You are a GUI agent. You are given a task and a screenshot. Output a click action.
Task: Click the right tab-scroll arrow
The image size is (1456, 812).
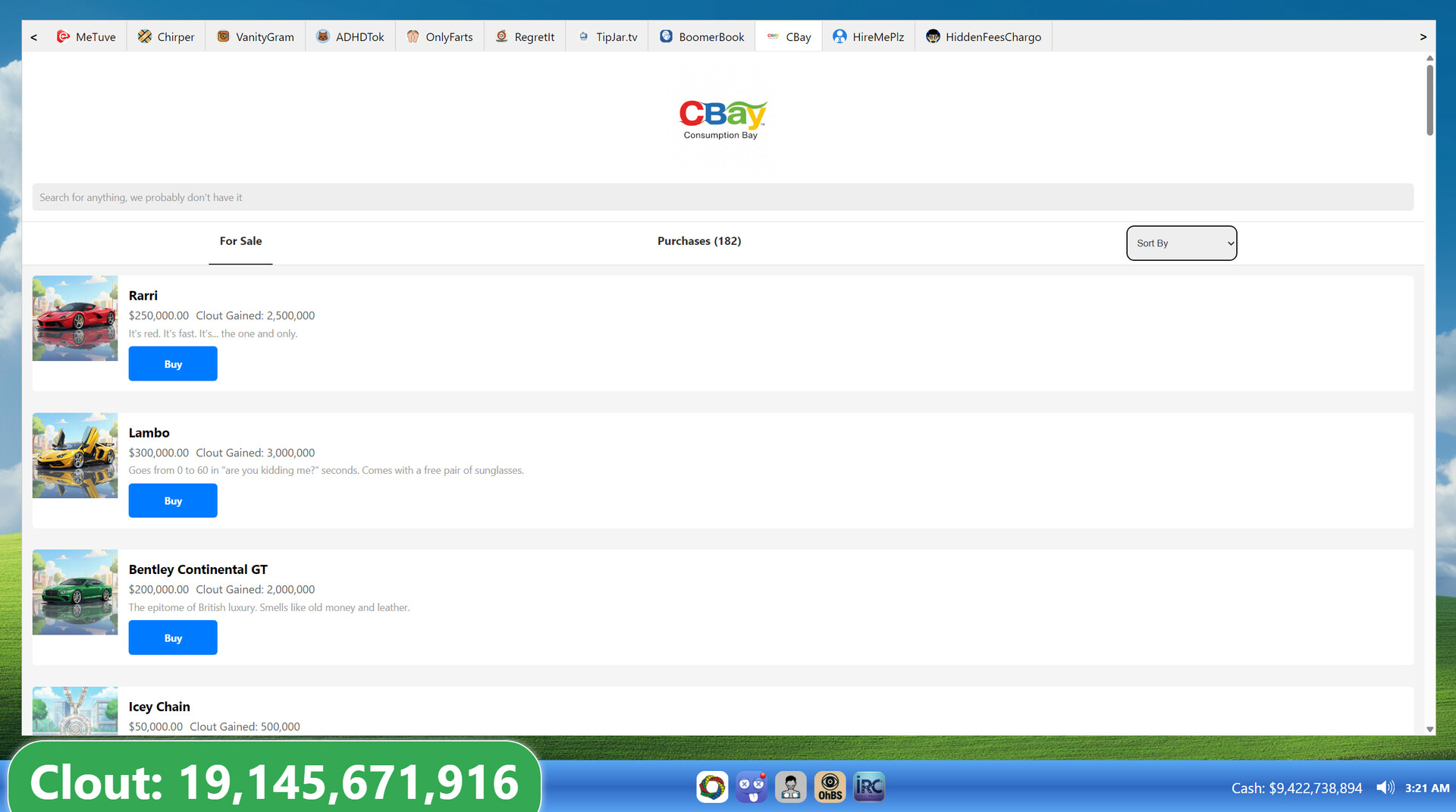click(x=1423, y=36)
